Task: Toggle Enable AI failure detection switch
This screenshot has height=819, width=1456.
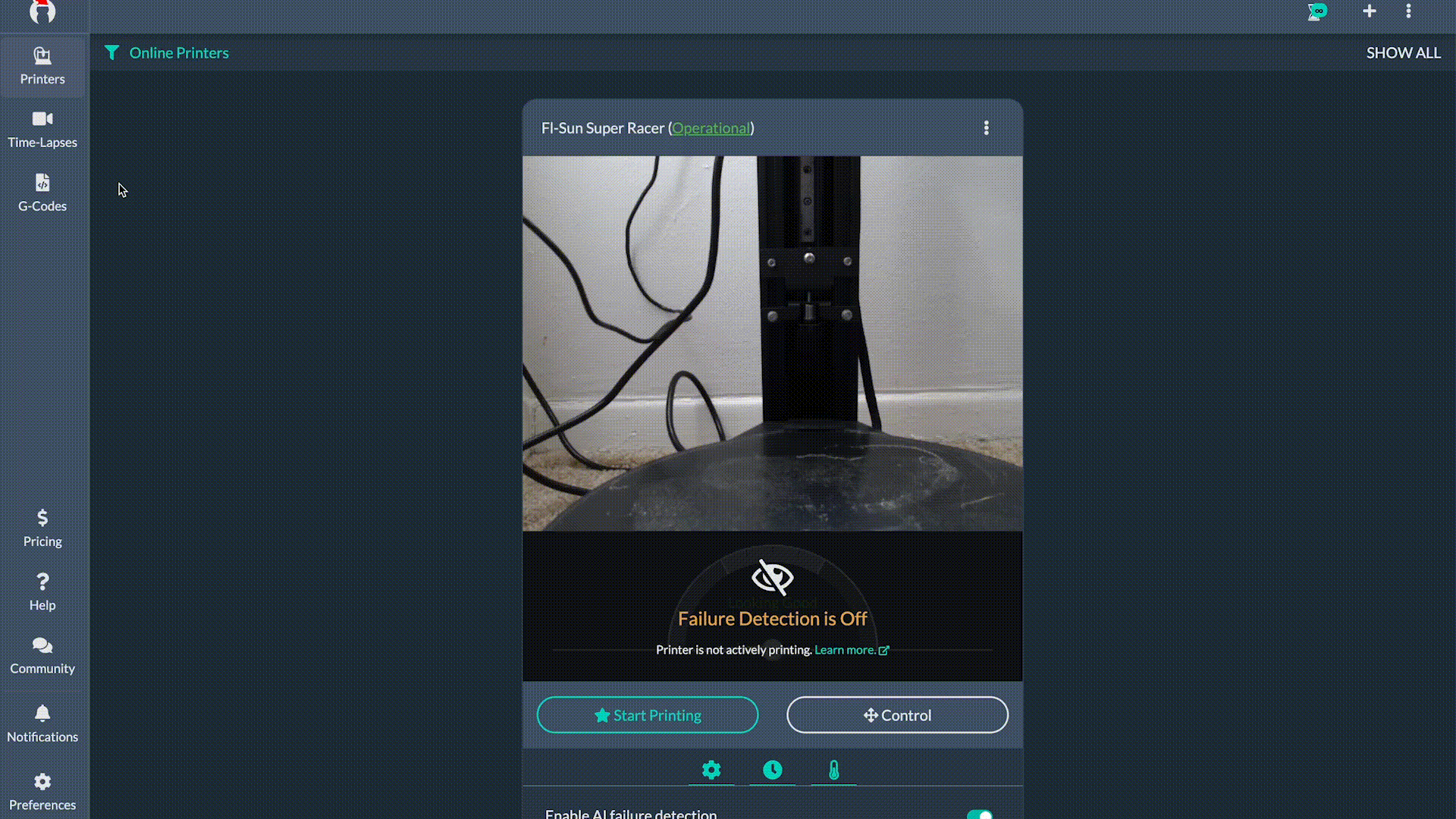Action: tap(980, 814)
